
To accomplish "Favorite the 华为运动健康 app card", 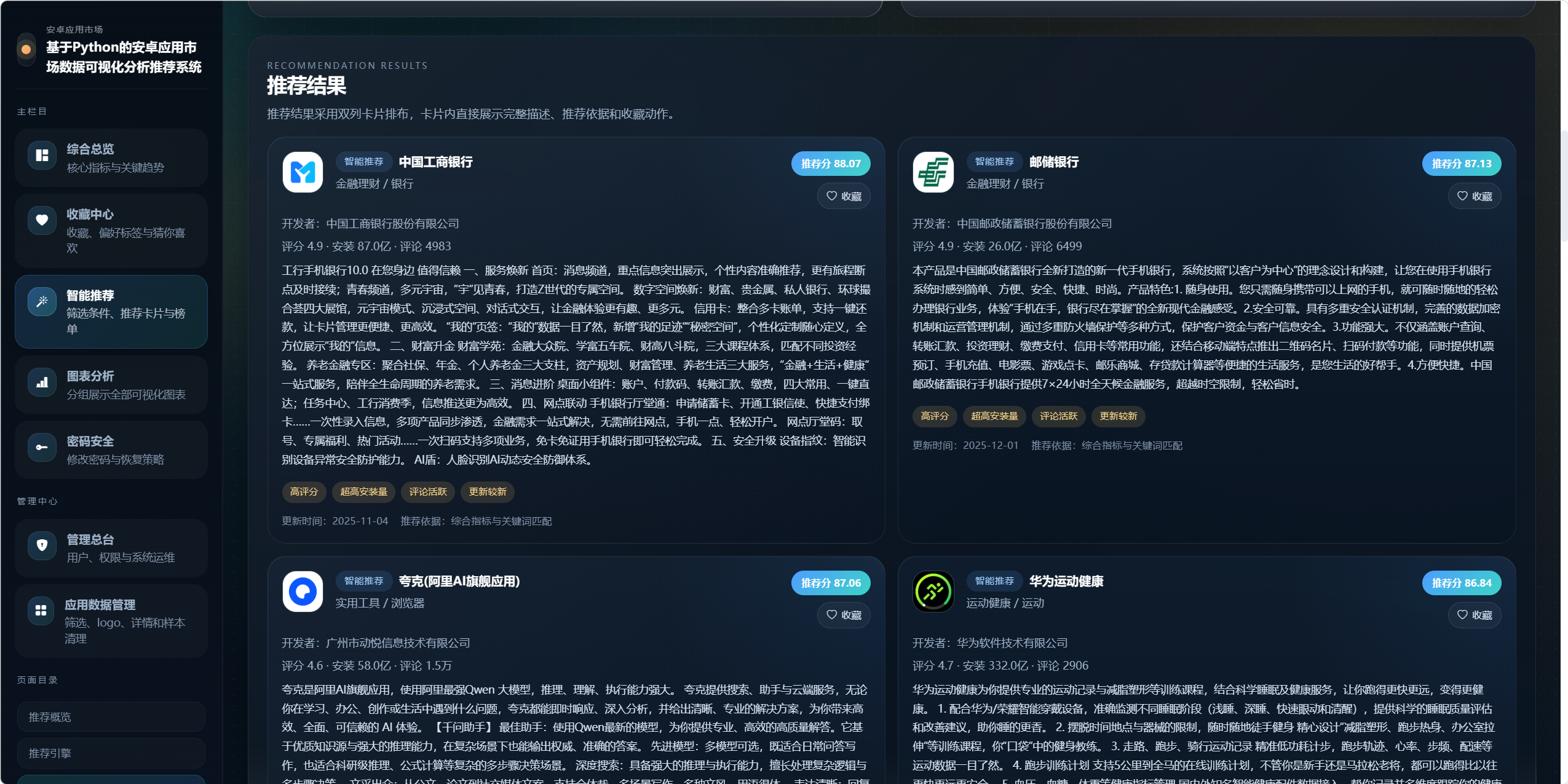I will tap(1474, 615).
